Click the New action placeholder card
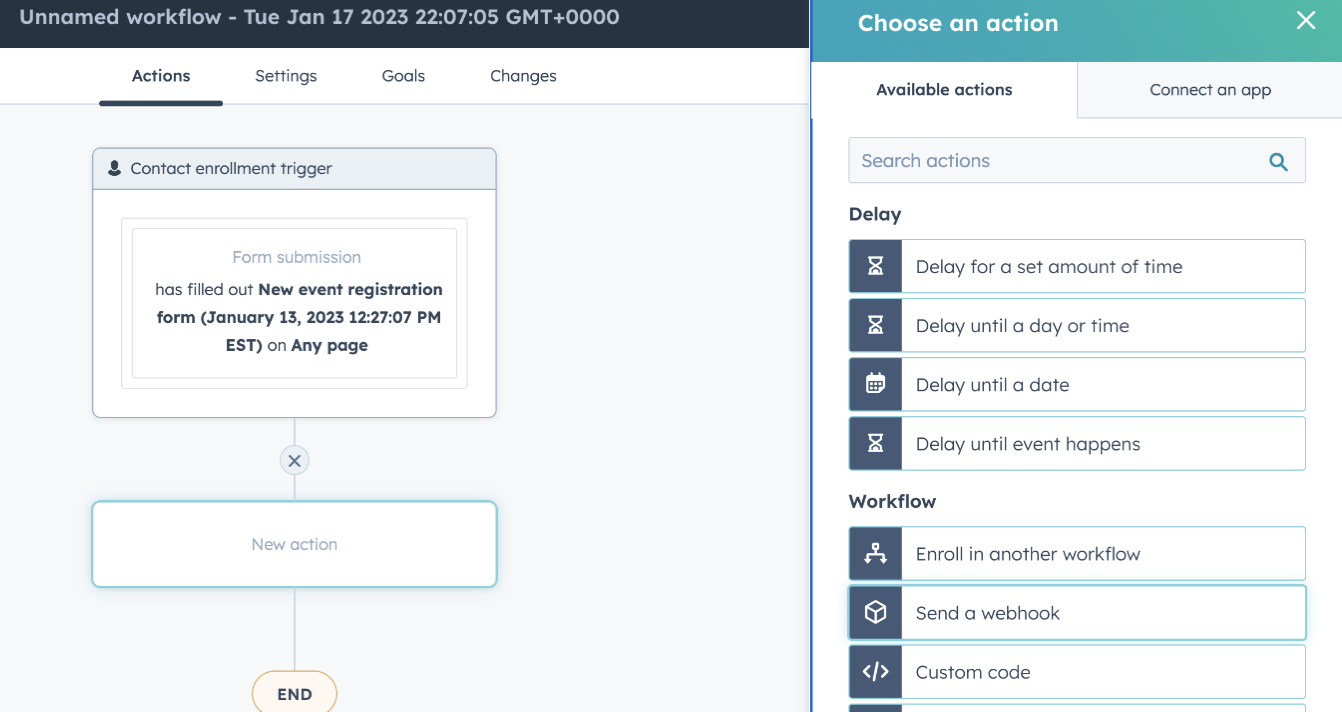The image size is (1342, 712). pyautogui.click(x=294, y=544)
